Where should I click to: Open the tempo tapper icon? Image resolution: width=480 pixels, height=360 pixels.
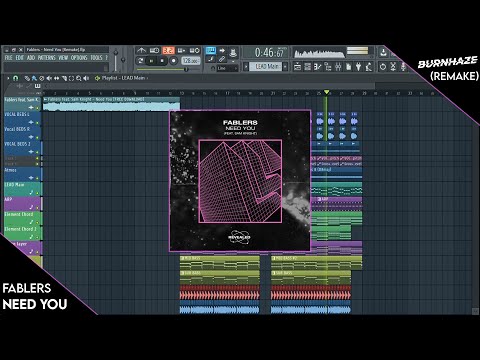coord(369,67)
